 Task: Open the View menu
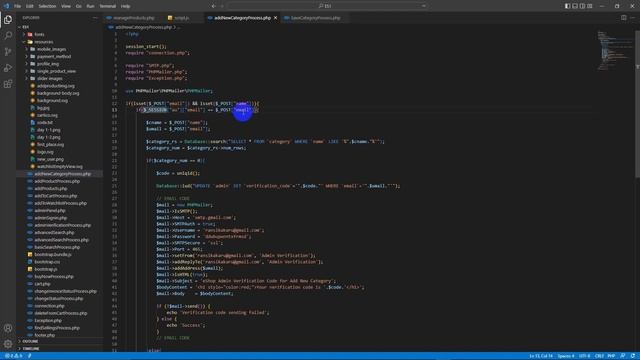point(66,6)
